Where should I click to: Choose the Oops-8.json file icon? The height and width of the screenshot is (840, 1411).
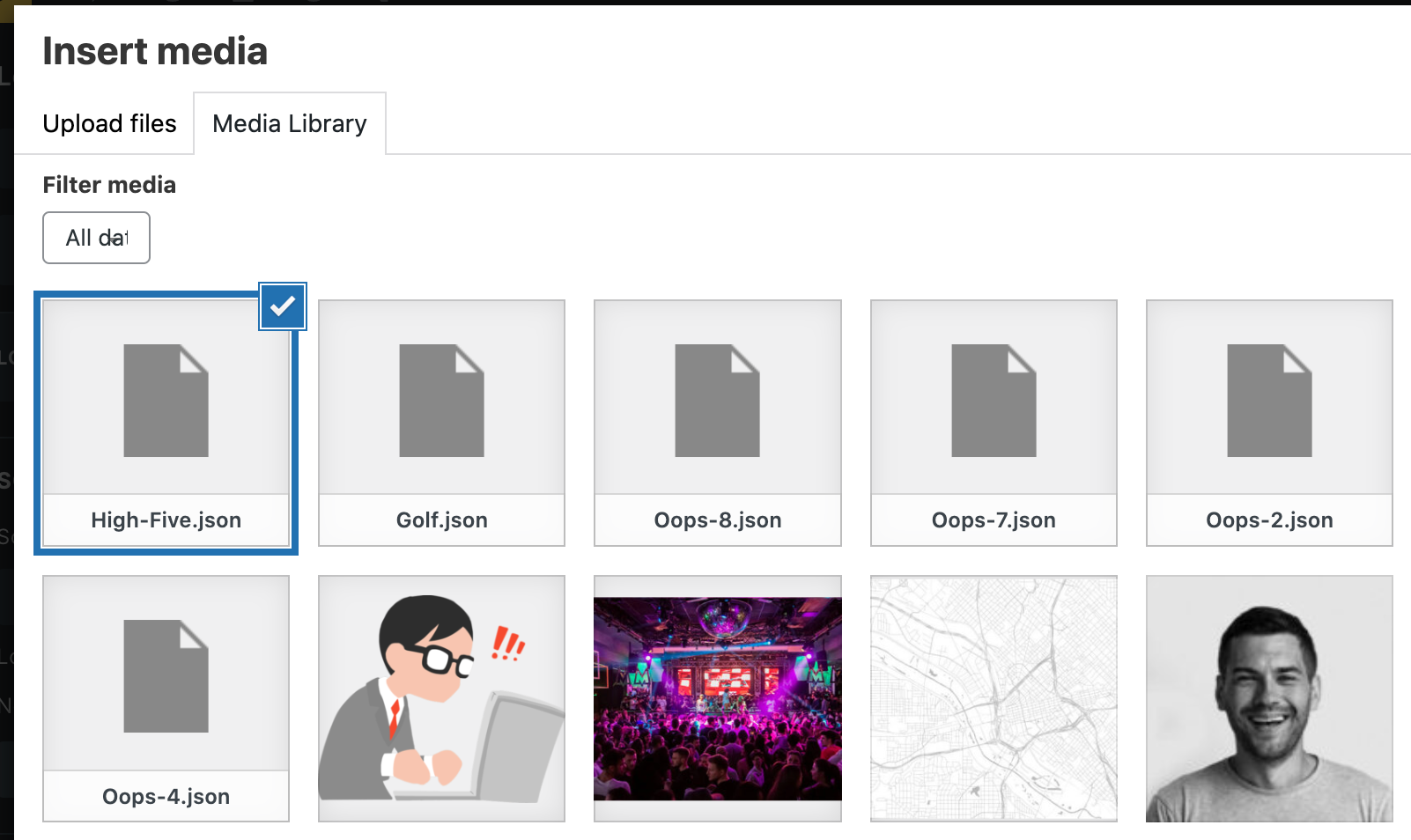[717, 400]
